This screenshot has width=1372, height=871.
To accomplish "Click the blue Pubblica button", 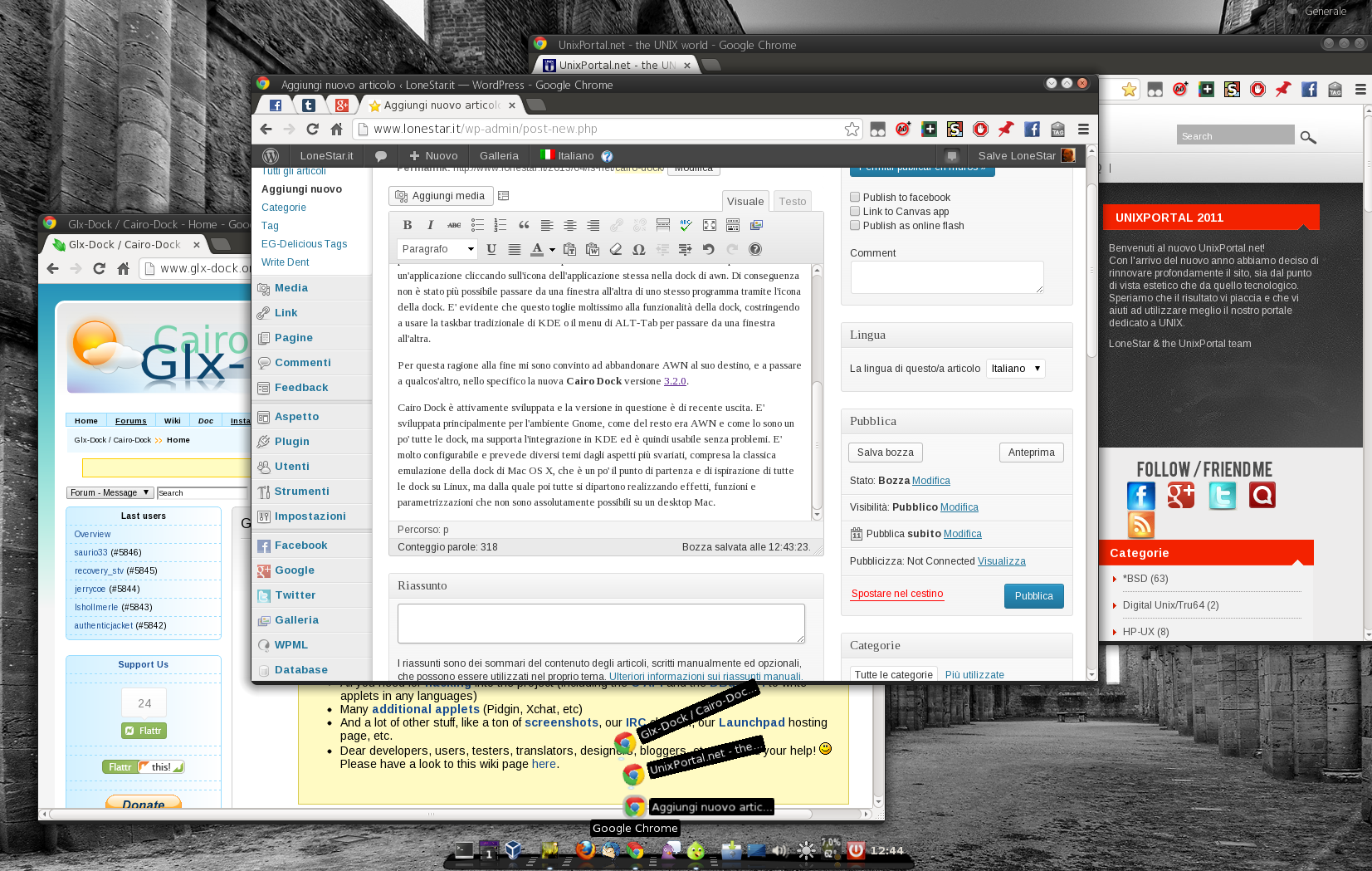I will (1033, 596).
